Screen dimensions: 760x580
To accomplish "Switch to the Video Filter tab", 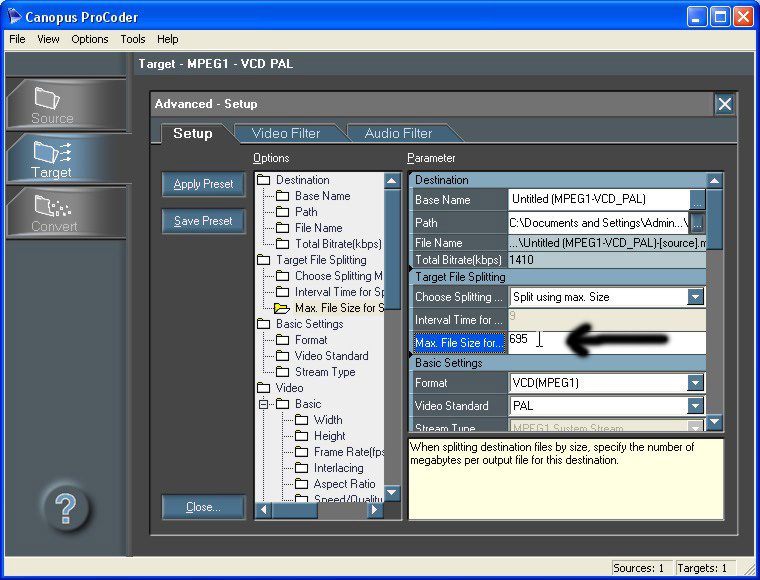I will 286,133.
